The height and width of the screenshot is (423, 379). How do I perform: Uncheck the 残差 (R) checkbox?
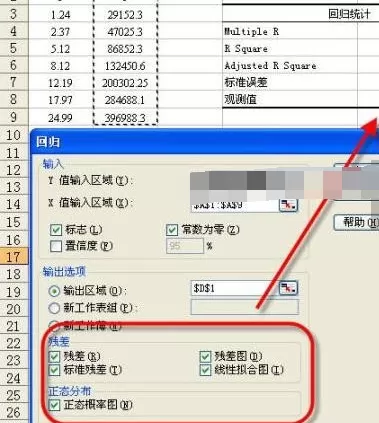click(54, 356)
